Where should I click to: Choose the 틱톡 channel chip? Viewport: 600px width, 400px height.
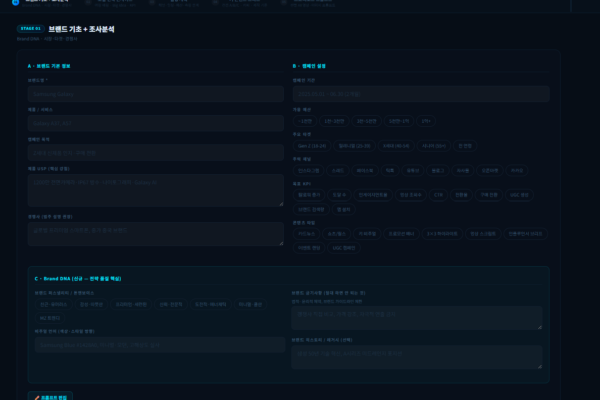coord(390,171)
